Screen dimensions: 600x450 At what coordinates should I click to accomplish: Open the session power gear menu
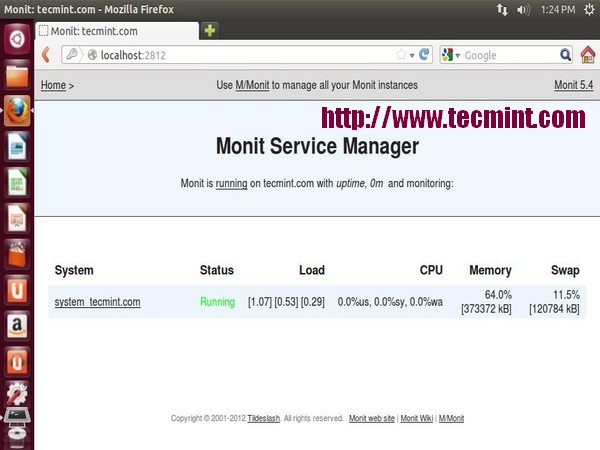pyautogui.click(x=590, y=9)
